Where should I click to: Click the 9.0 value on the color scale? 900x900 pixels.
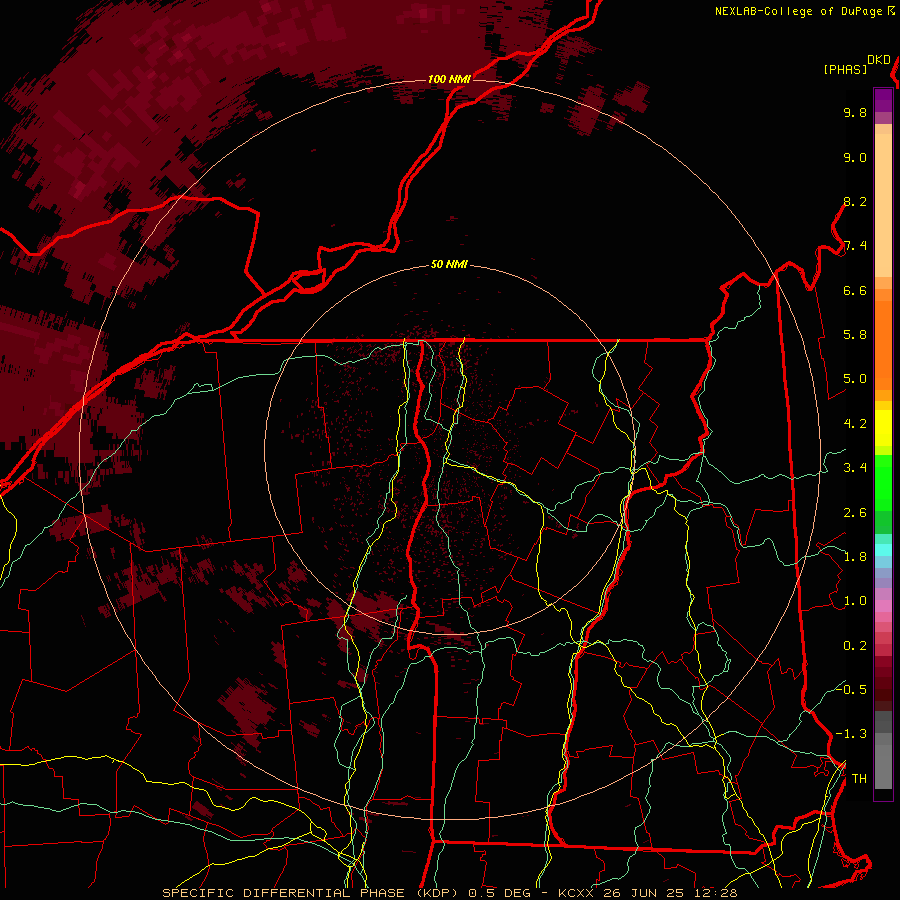pos(855,157)
